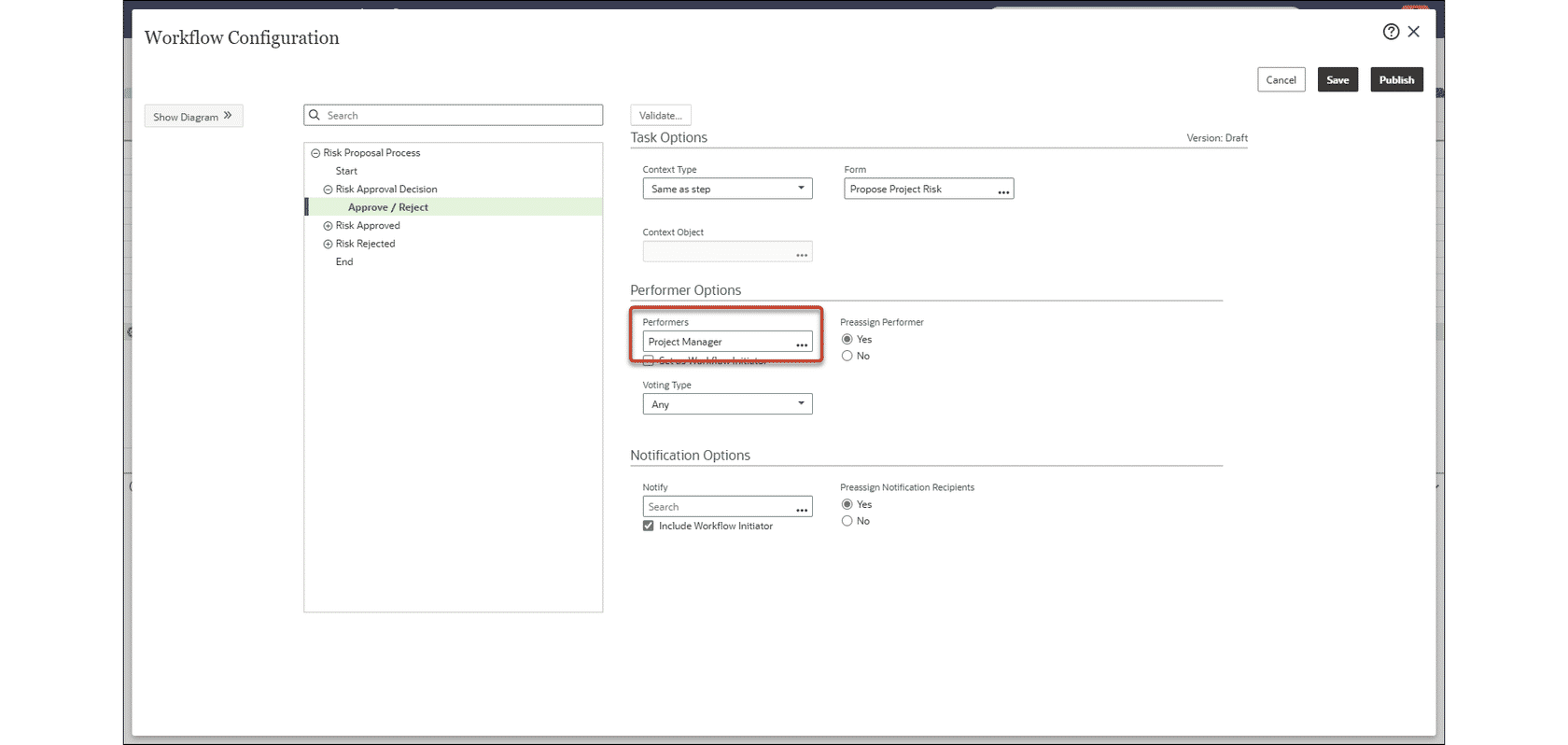1568x745 pixels.
Task: Open the Form field ellipsis picker
Action: pyautogui.click(x=1003, y=190)
